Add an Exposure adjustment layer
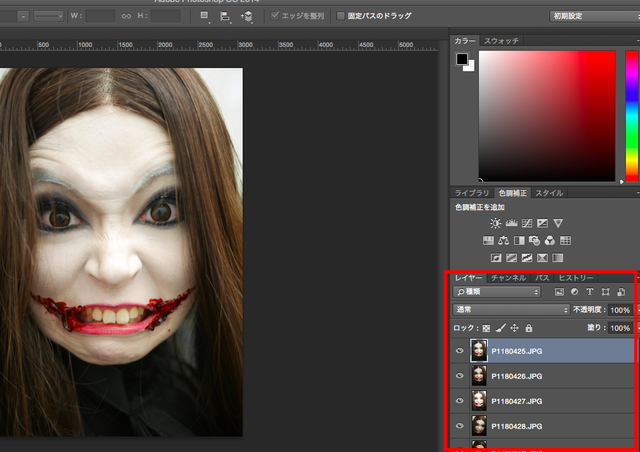The height and width of the screenshot is (452, 640). pyautogui.click(x=542, y=223)
